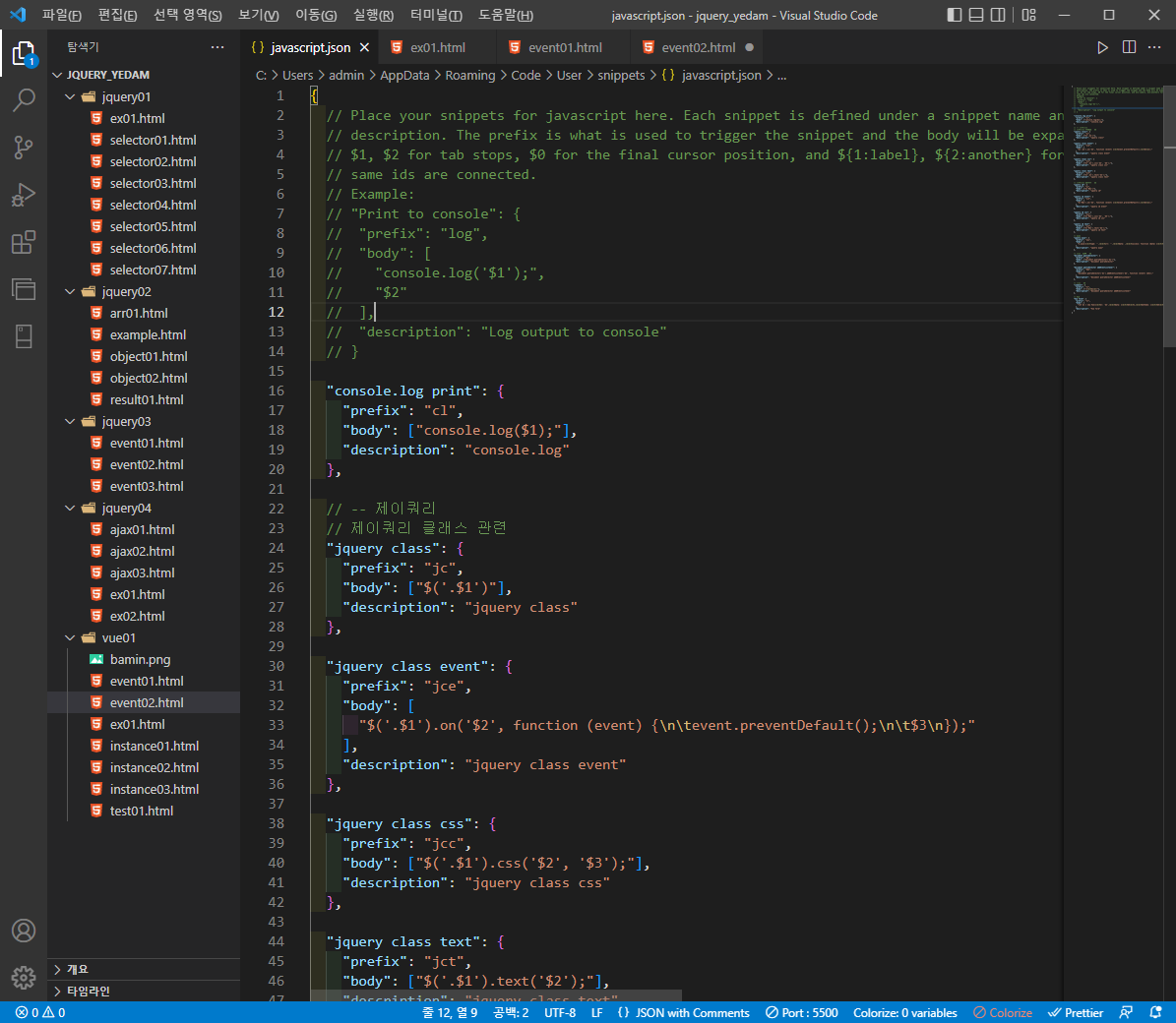Open the Search view in activity bar
This screenshot has width=1176, height=1023.
24,100
